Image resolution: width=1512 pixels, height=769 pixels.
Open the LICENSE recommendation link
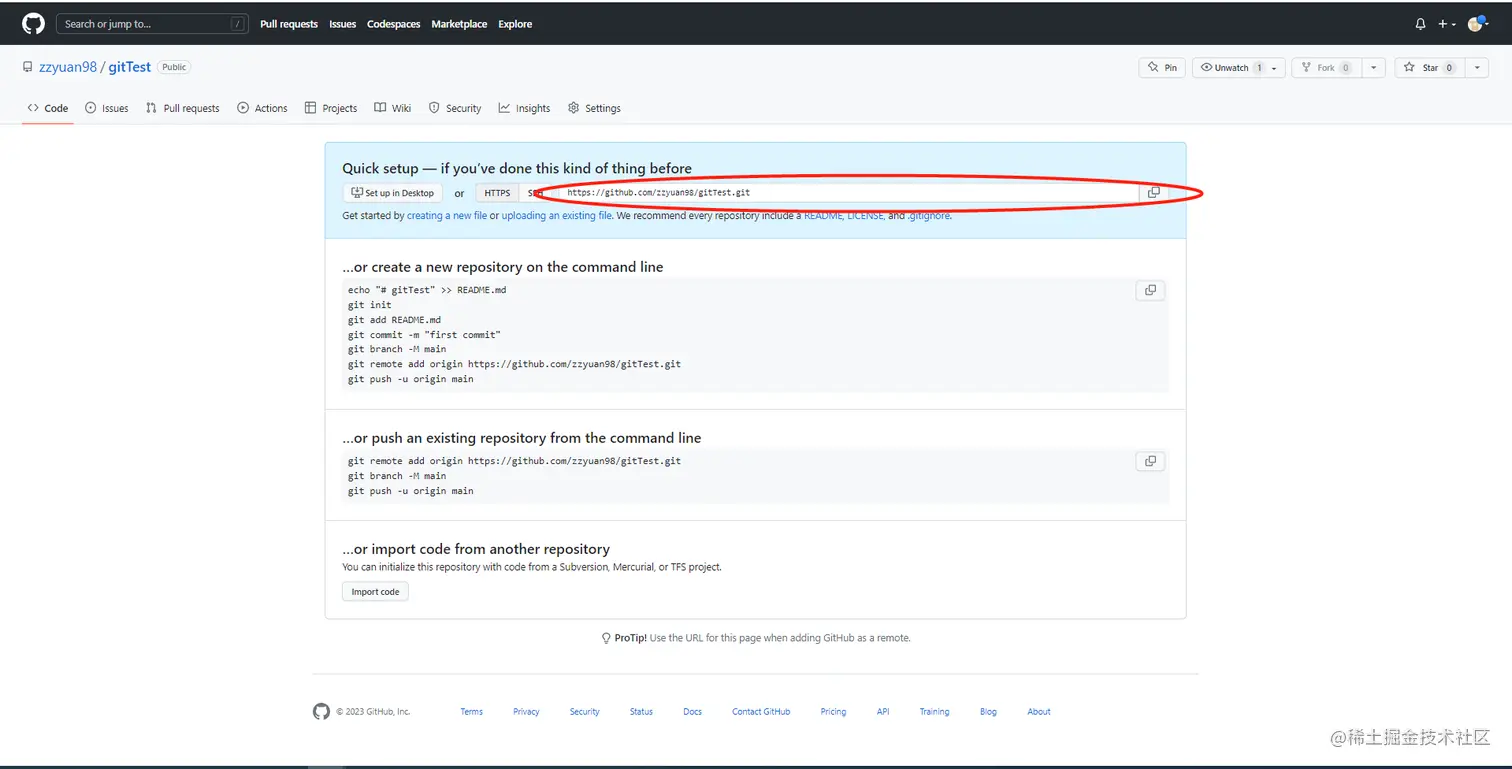click(865, 216)
